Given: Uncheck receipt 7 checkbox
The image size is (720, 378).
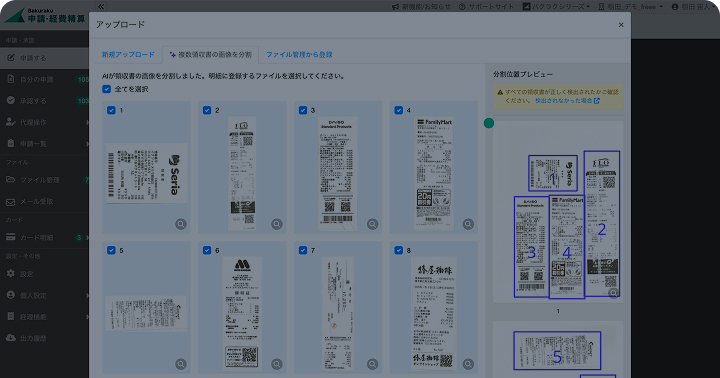Looking at the screenshot, I should (303, 250).
